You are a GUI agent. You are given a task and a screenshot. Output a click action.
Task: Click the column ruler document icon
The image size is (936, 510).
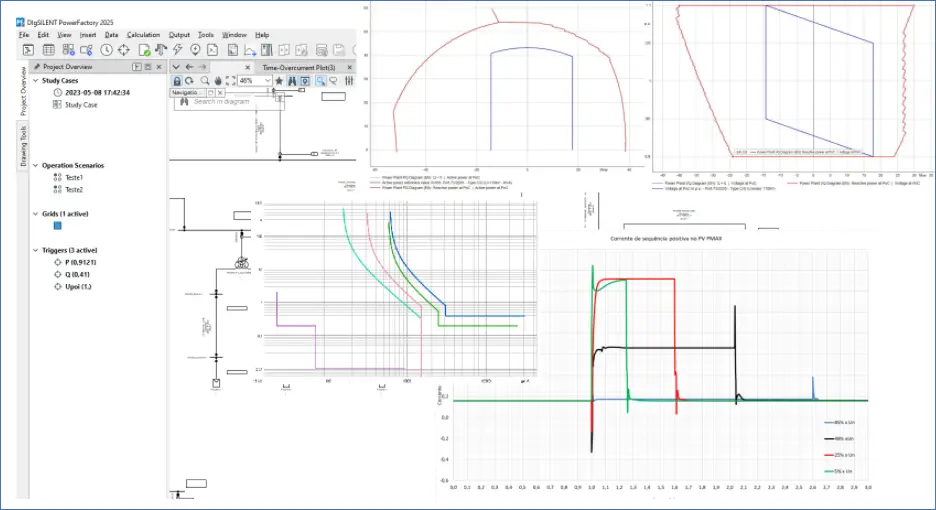click(x=266, y=50)
